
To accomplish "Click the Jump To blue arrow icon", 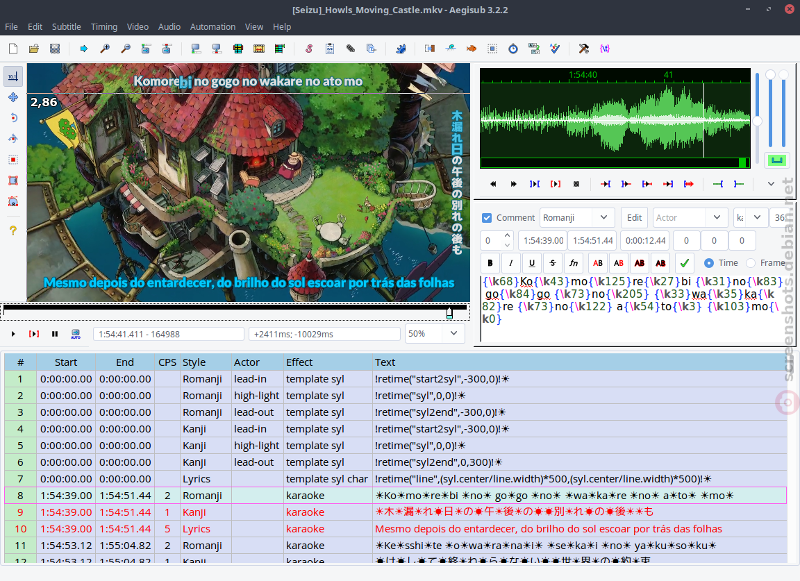I will (84, 49).
